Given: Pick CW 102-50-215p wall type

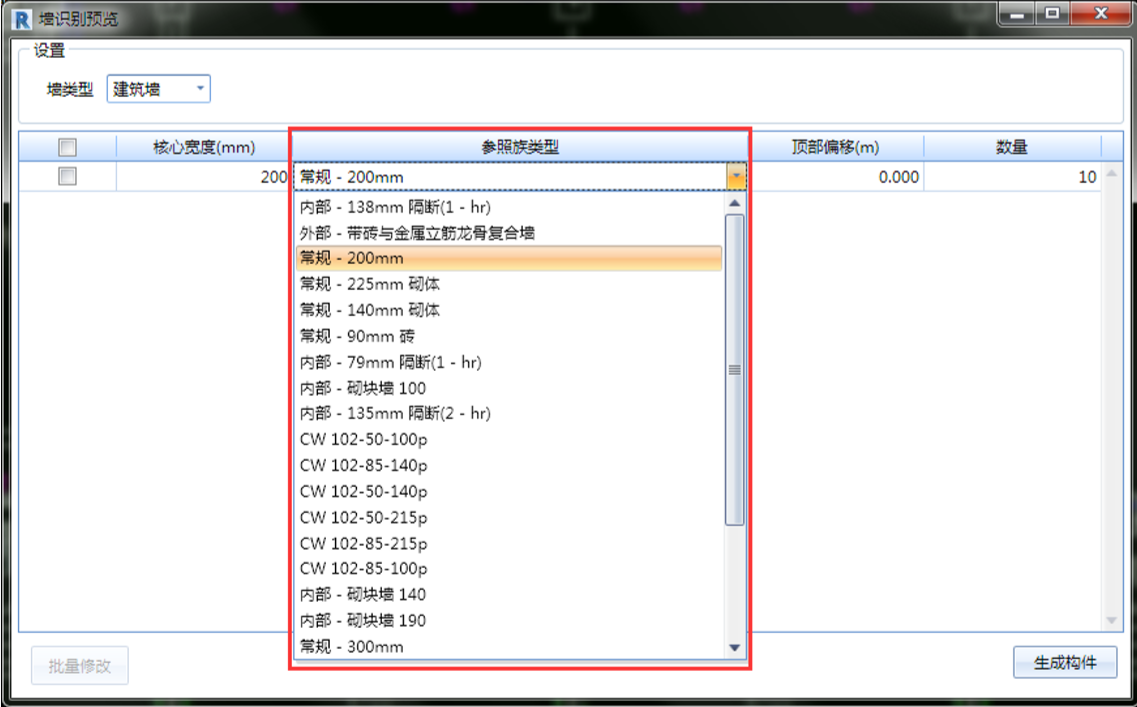Looking at the screenshot, I should 509,517.
